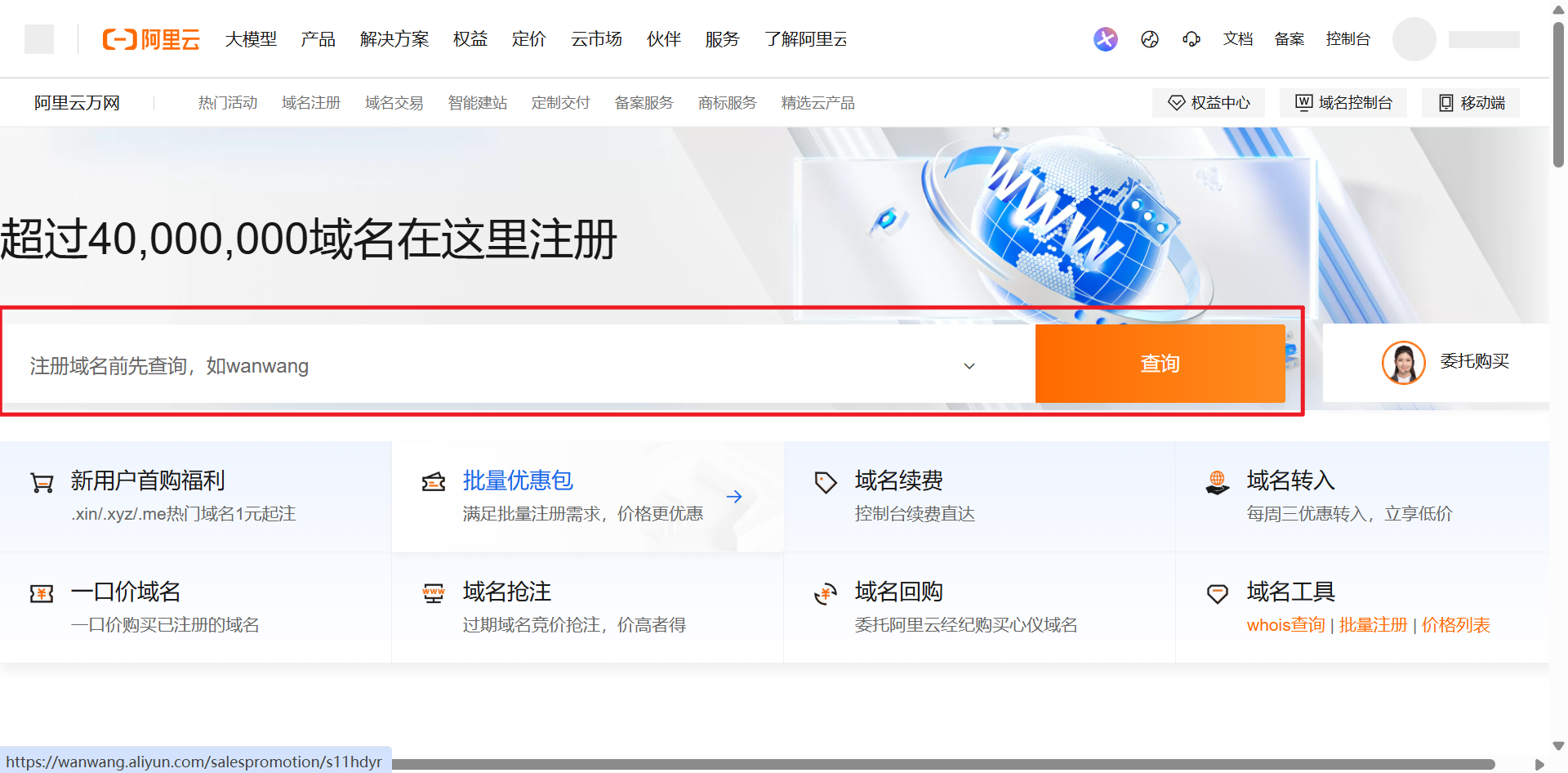Click the scroll-right arrow of horizontal scrollbar
1568x773 pixels.
tap(1539, 765)
